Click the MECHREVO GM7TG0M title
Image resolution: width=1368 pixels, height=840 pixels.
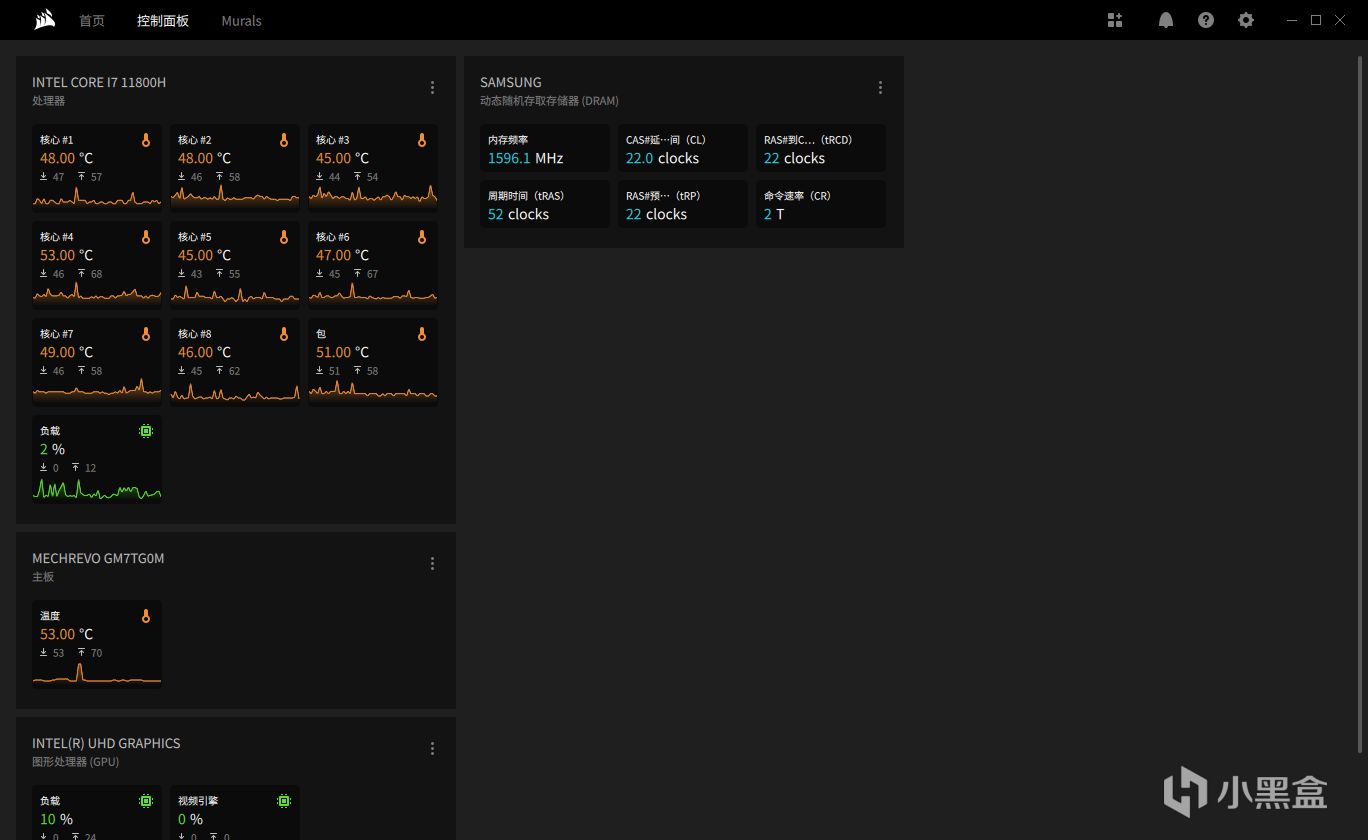click(98, 559)
